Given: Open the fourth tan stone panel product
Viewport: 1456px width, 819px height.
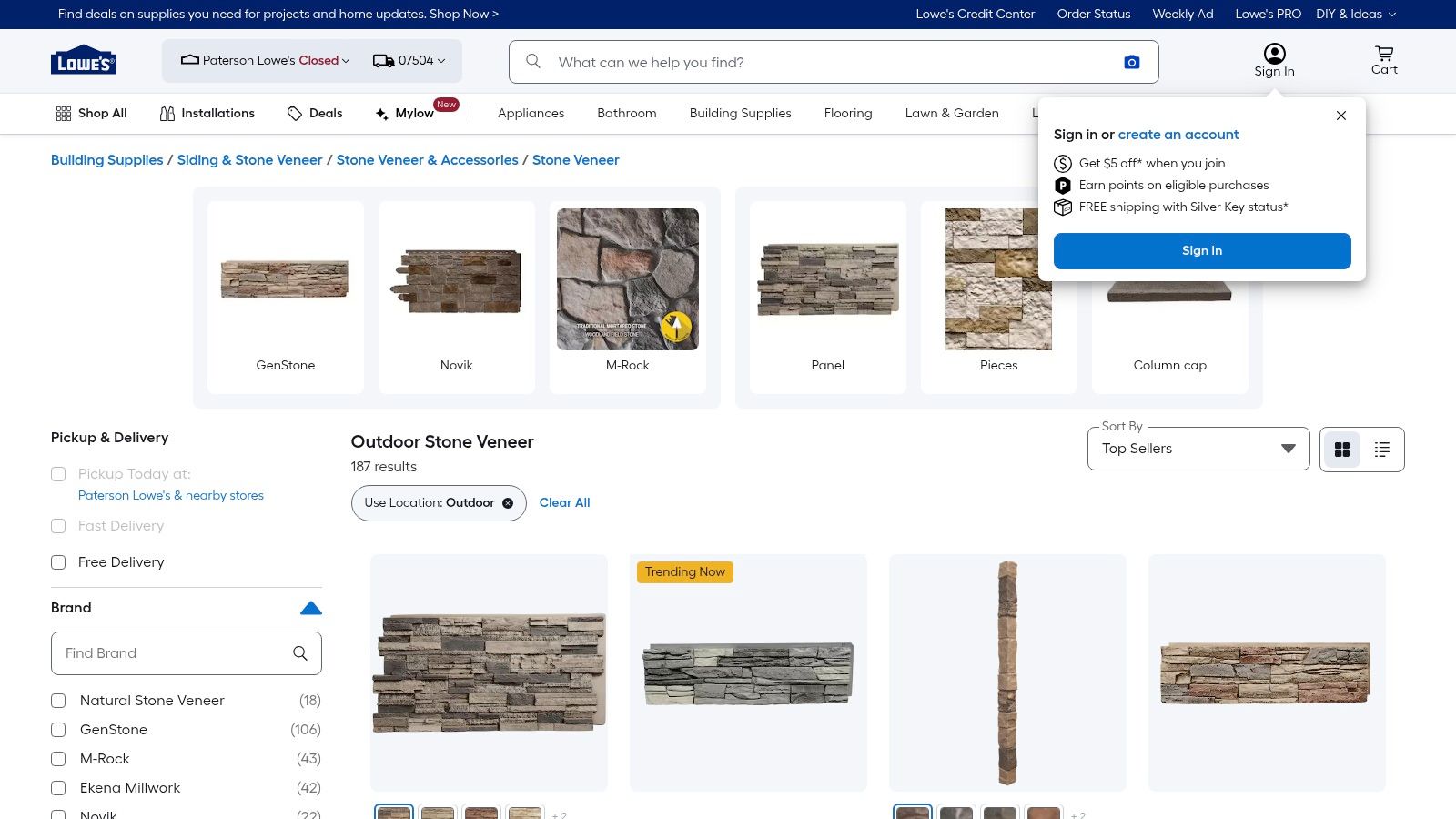Looking at the screenshot, I should click(1267, 673).
